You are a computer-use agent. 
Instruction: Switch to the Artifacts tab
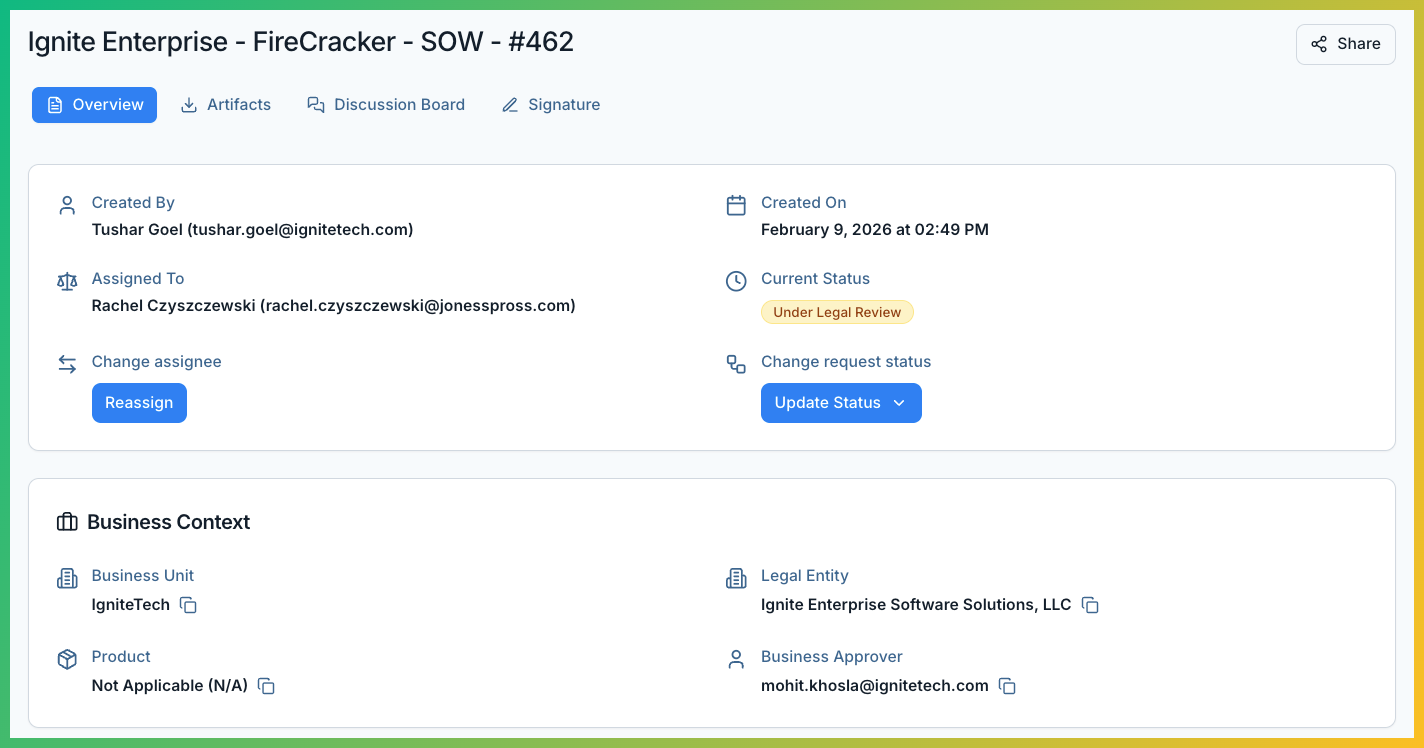pos(226,105)
